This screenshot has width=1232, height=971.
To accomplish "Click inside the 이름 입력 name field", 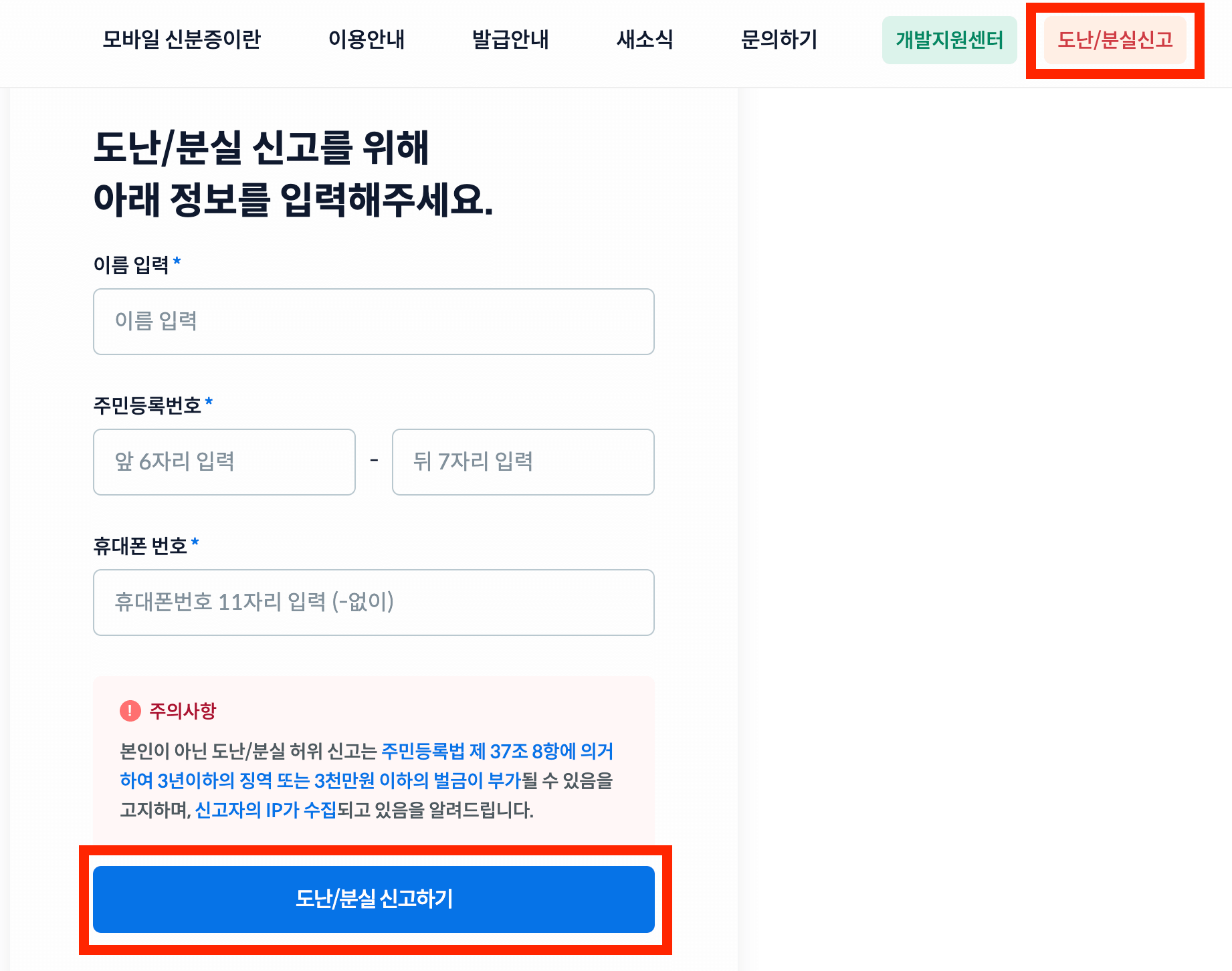I will 373,322.
